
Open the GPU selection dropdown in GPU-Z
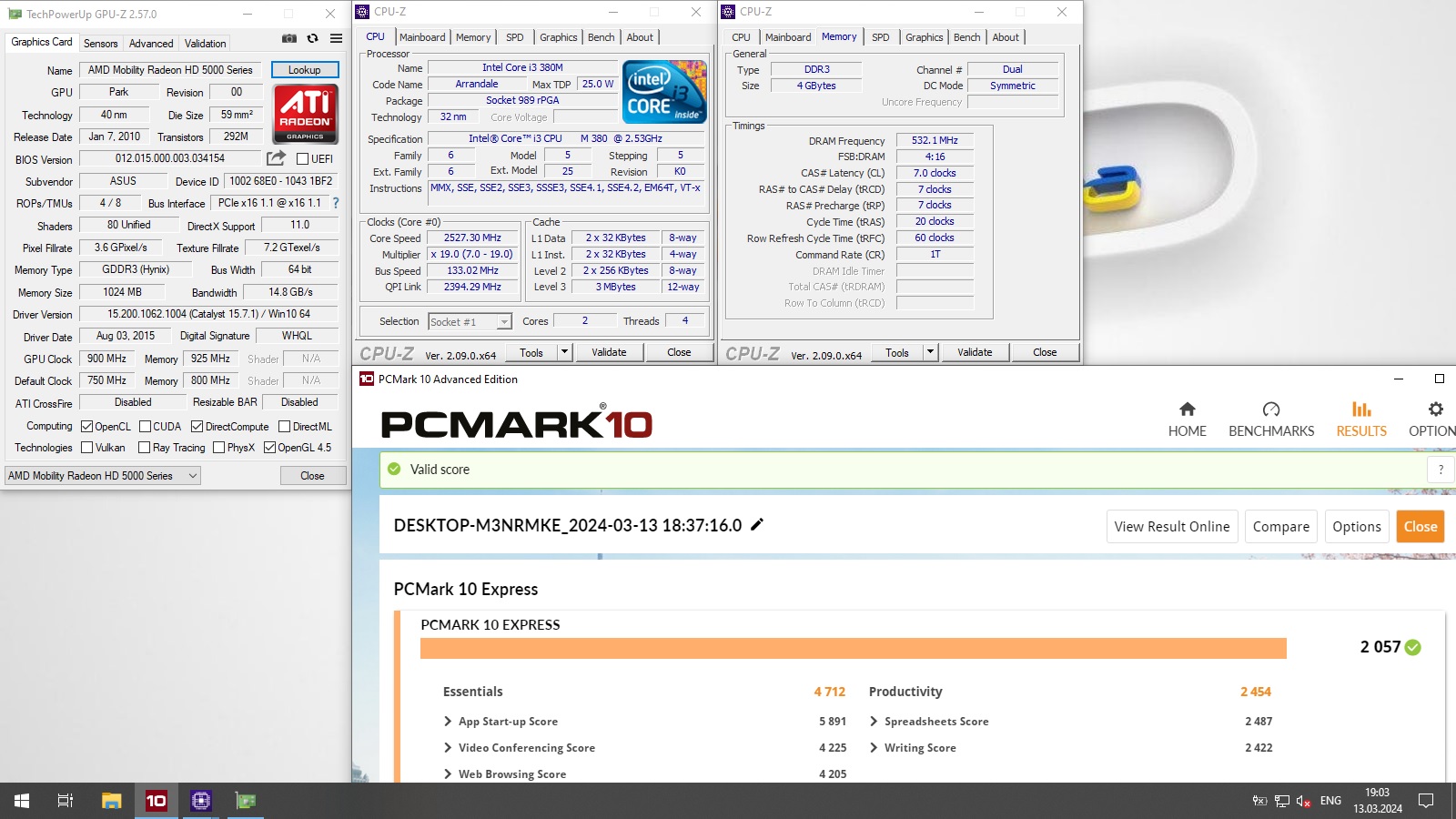[x=103, y=476]
